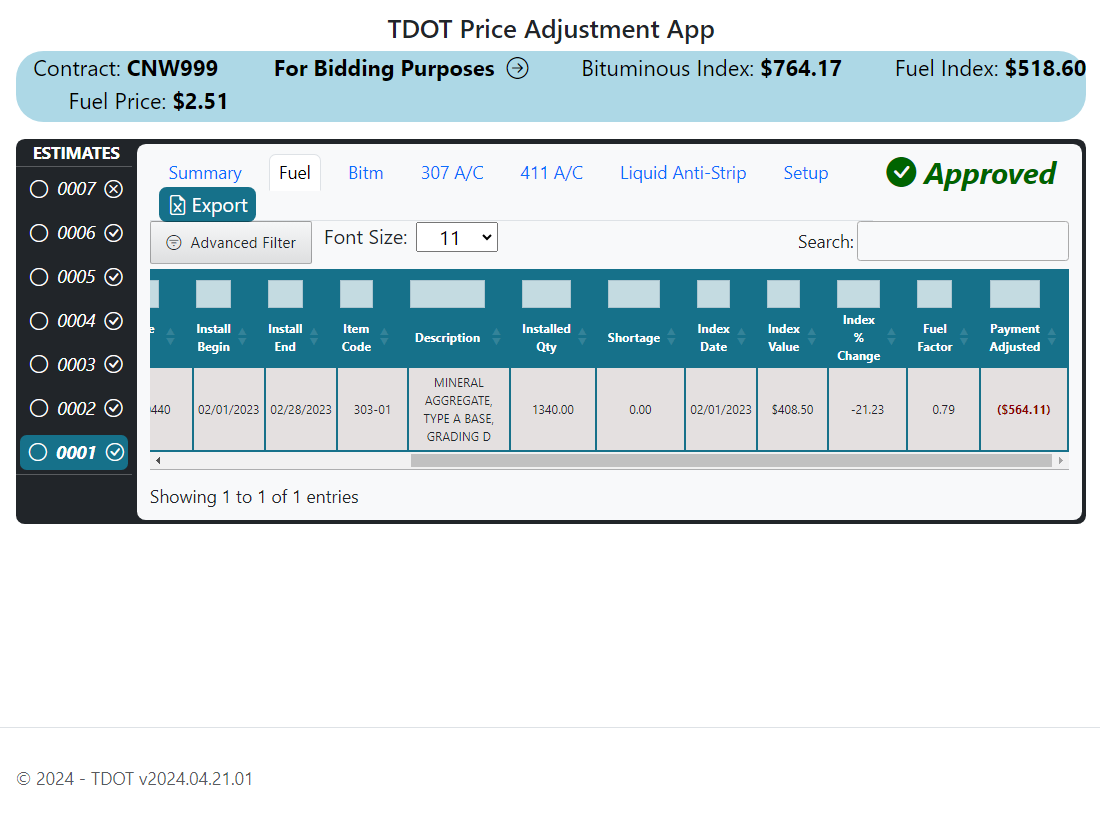Viewport: 1100px width, 826px height.
Task: Click the Index Value column filter box
Action: [x=783, y=294]
